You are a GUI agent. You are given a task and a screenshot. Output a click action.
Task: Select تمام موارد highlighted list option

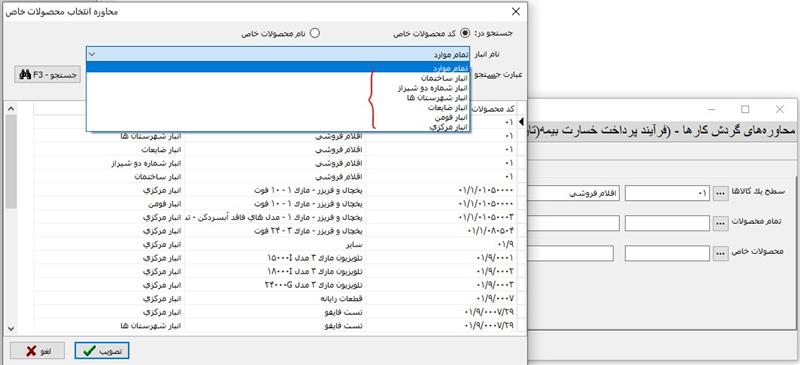coord(279,68)
